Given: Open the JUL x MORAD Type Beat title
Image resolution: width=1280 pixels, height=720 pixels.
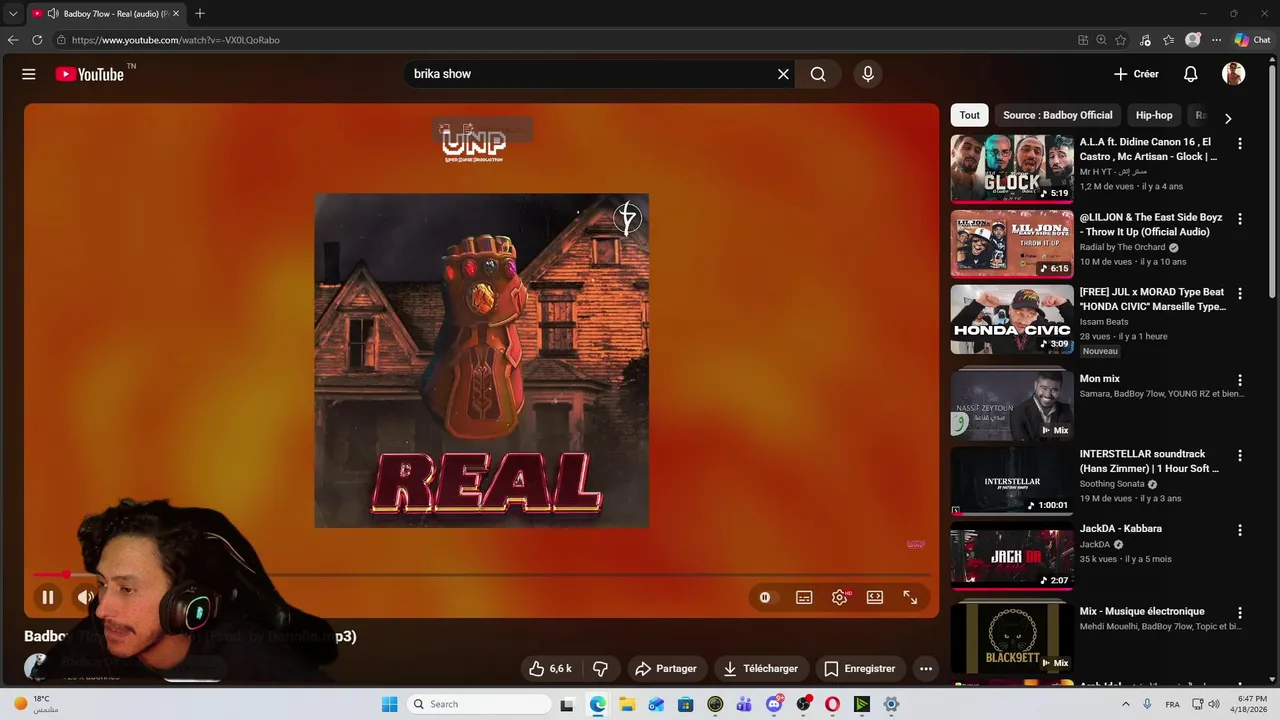Looking at the screenshot, I should point(1152,299).
